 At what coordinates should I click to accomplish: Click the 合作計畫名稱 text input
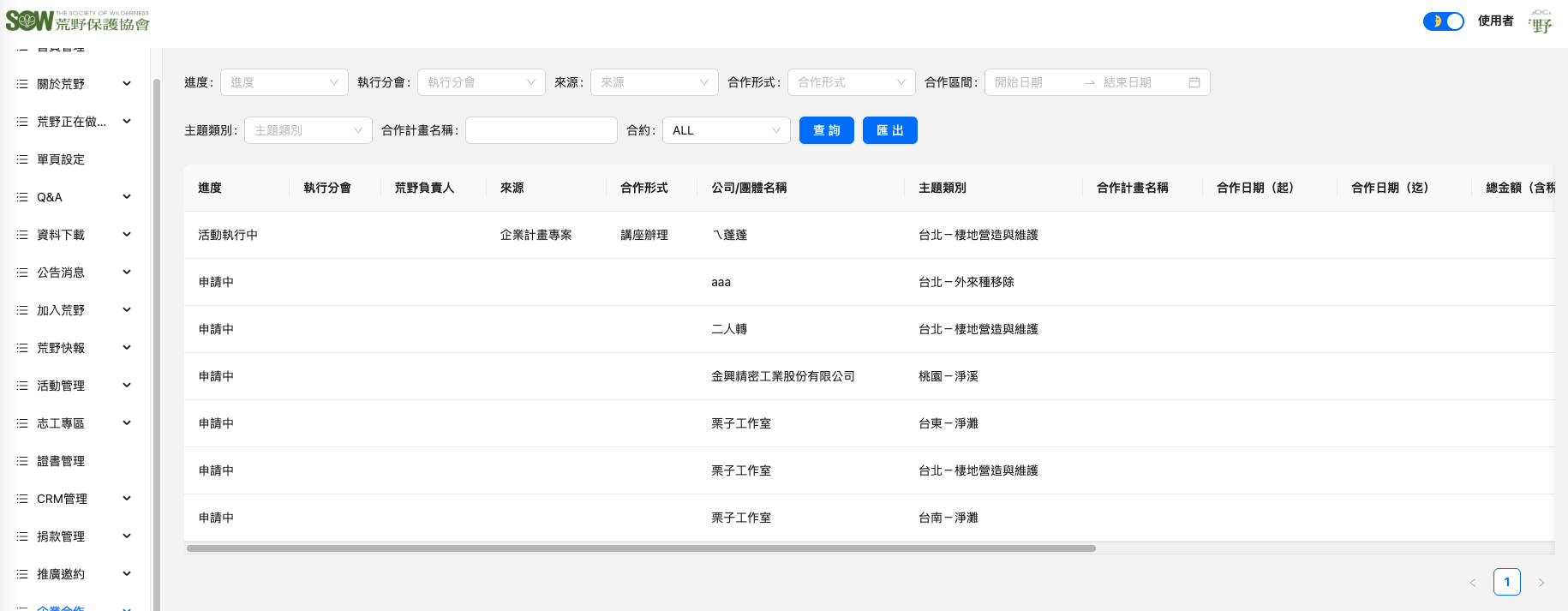point(541,130)
